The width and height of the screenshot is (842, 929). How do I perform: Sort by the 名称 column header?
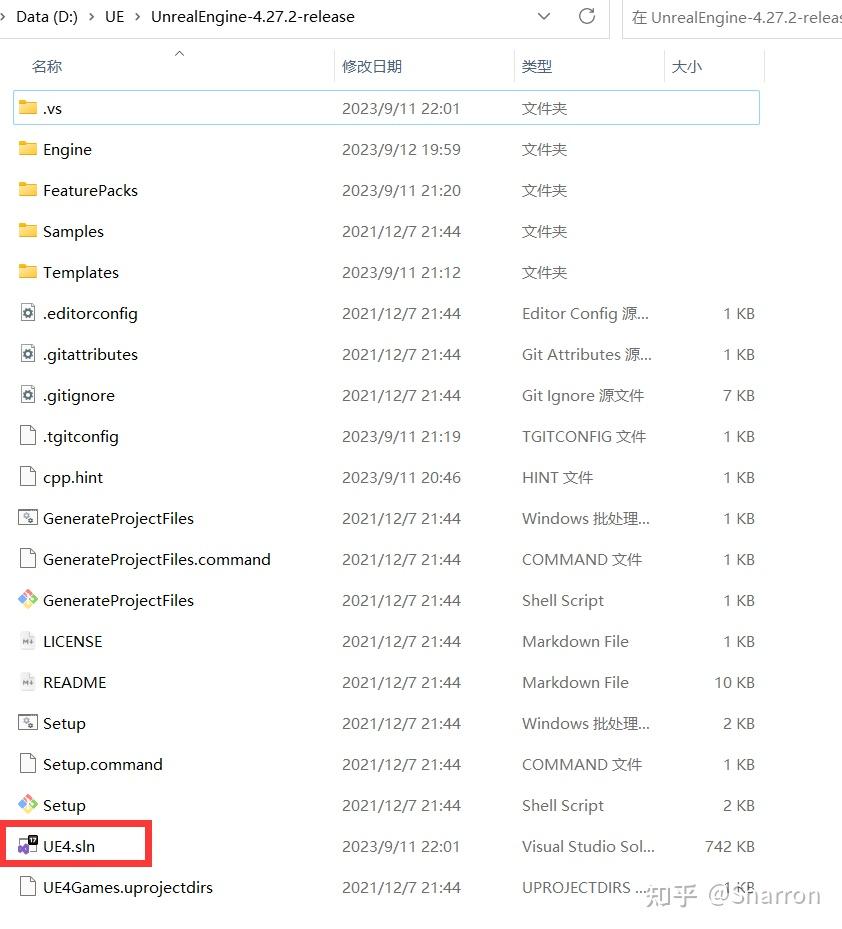(47, 66)
